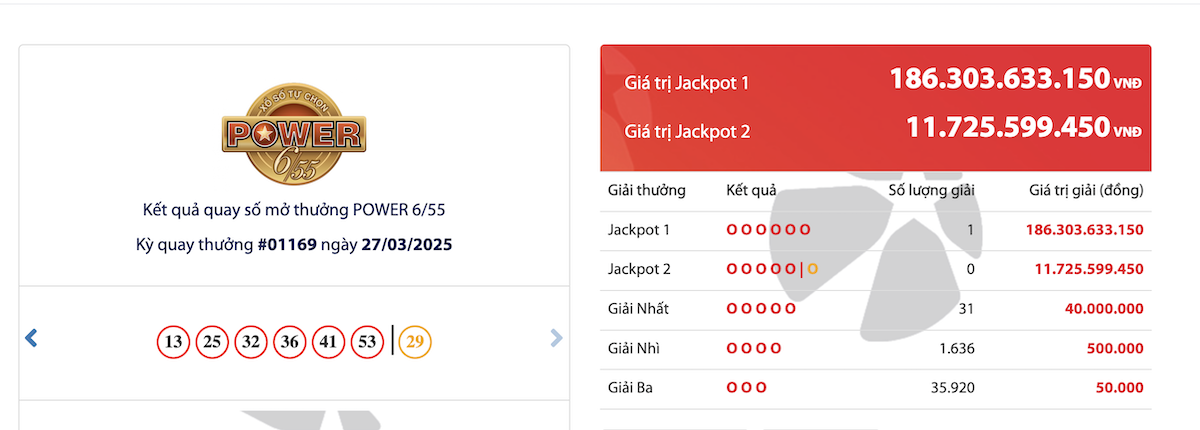This screenshot has width=1200, height=430.
Task: Click Jackpot 2 value in red banner
Action: pos(1008,128)
